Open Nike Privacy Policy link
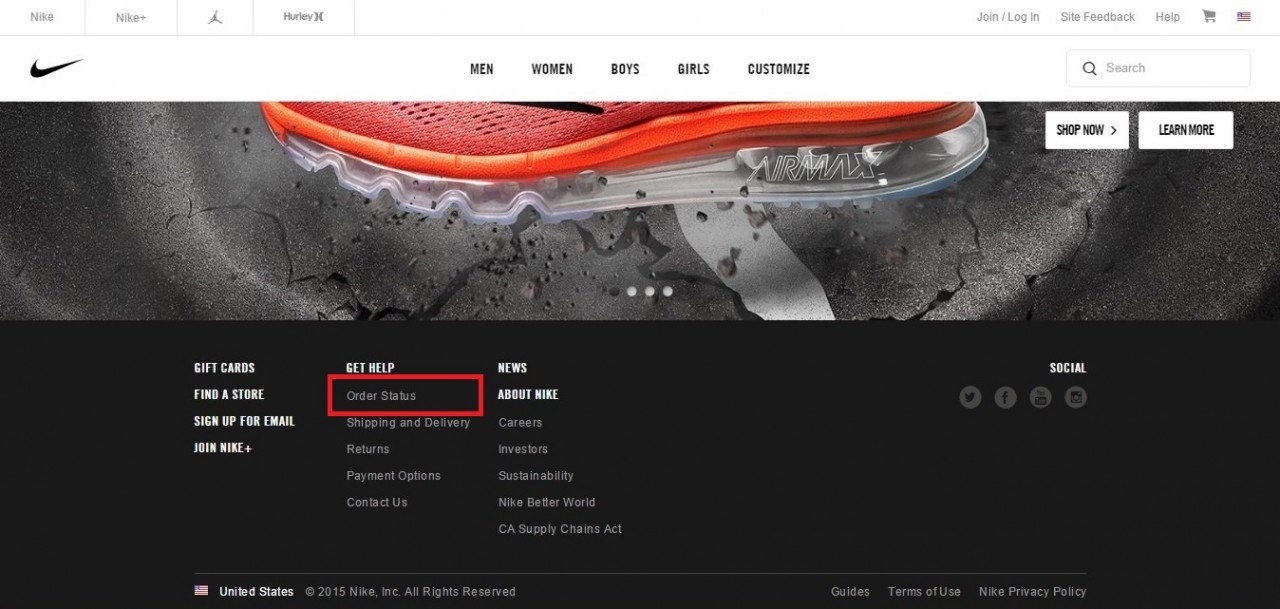Viewport: 1280px width, 609px height. point(1032,591)
